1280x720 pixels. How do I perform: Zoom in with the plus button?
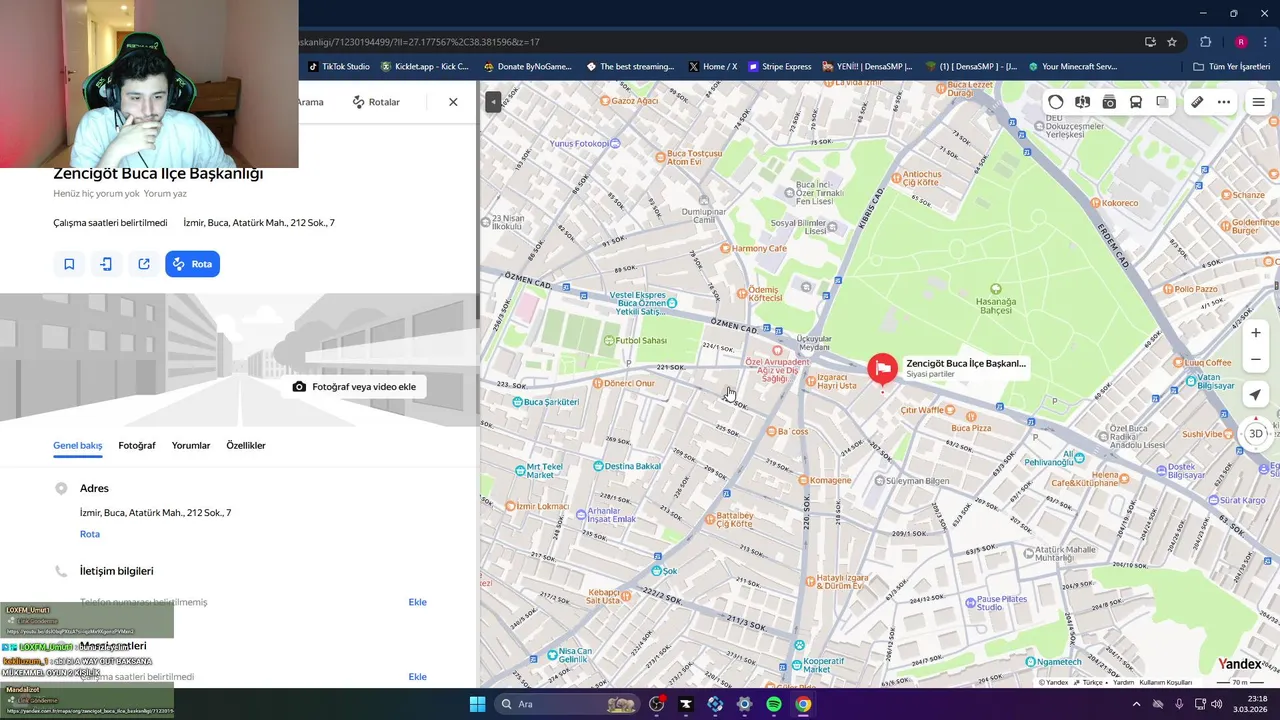(x=1256, y=333)
